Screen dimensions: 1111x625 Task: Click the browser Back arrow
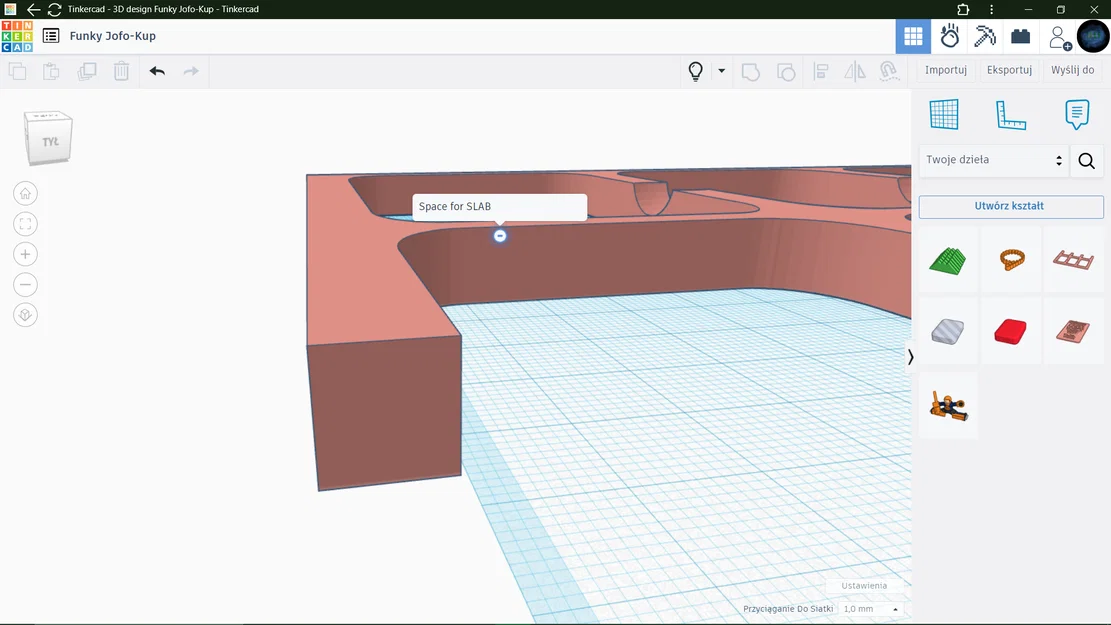tap(33, 9)
